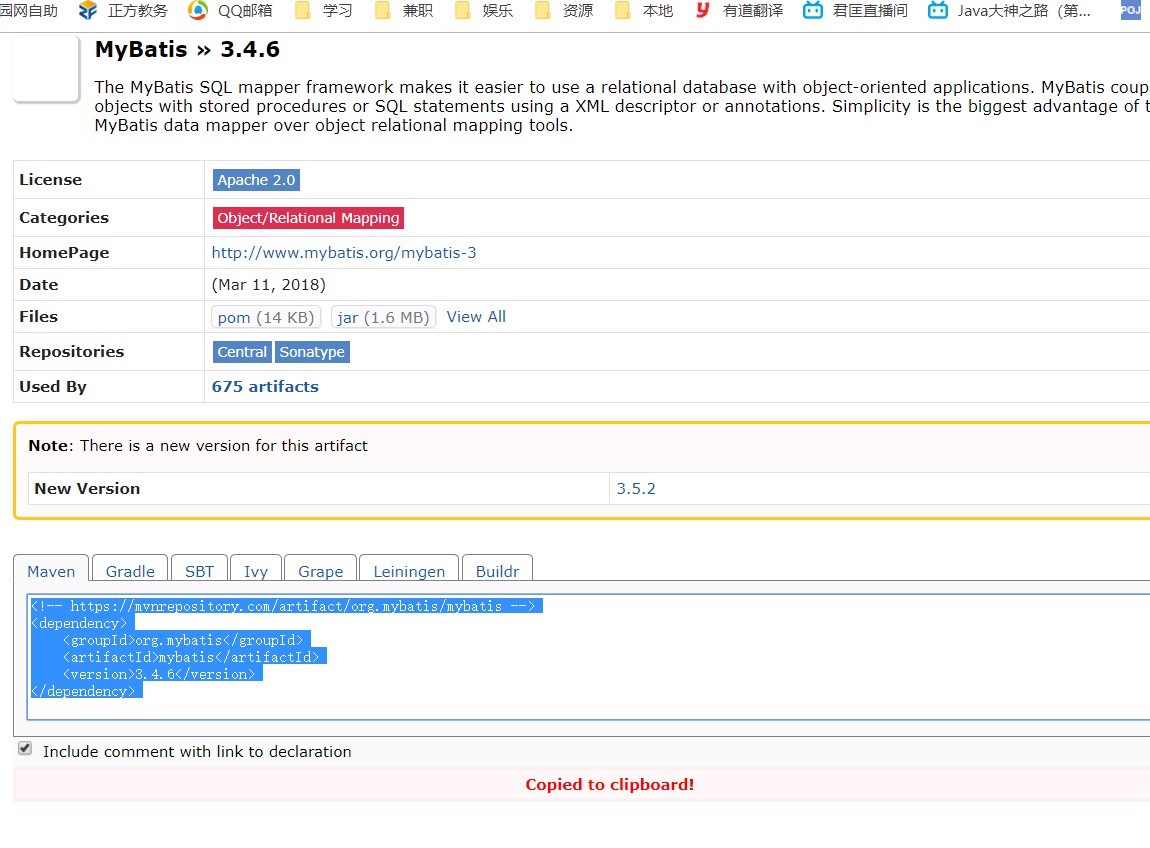Image resolution: width=1150 pixels, height=848 pixels.
Task: Click inside the Maven dependency snippet box
Action: [587, 657]
